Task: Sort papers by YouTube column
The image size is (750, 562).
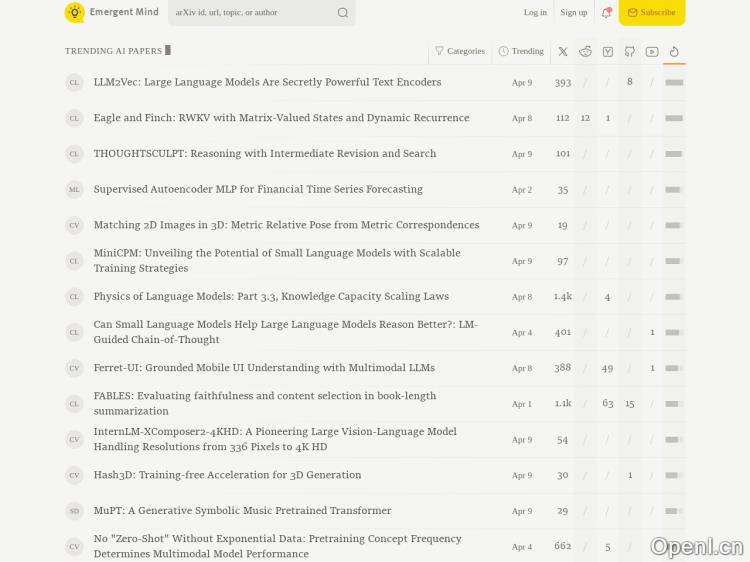Action: 652,51
